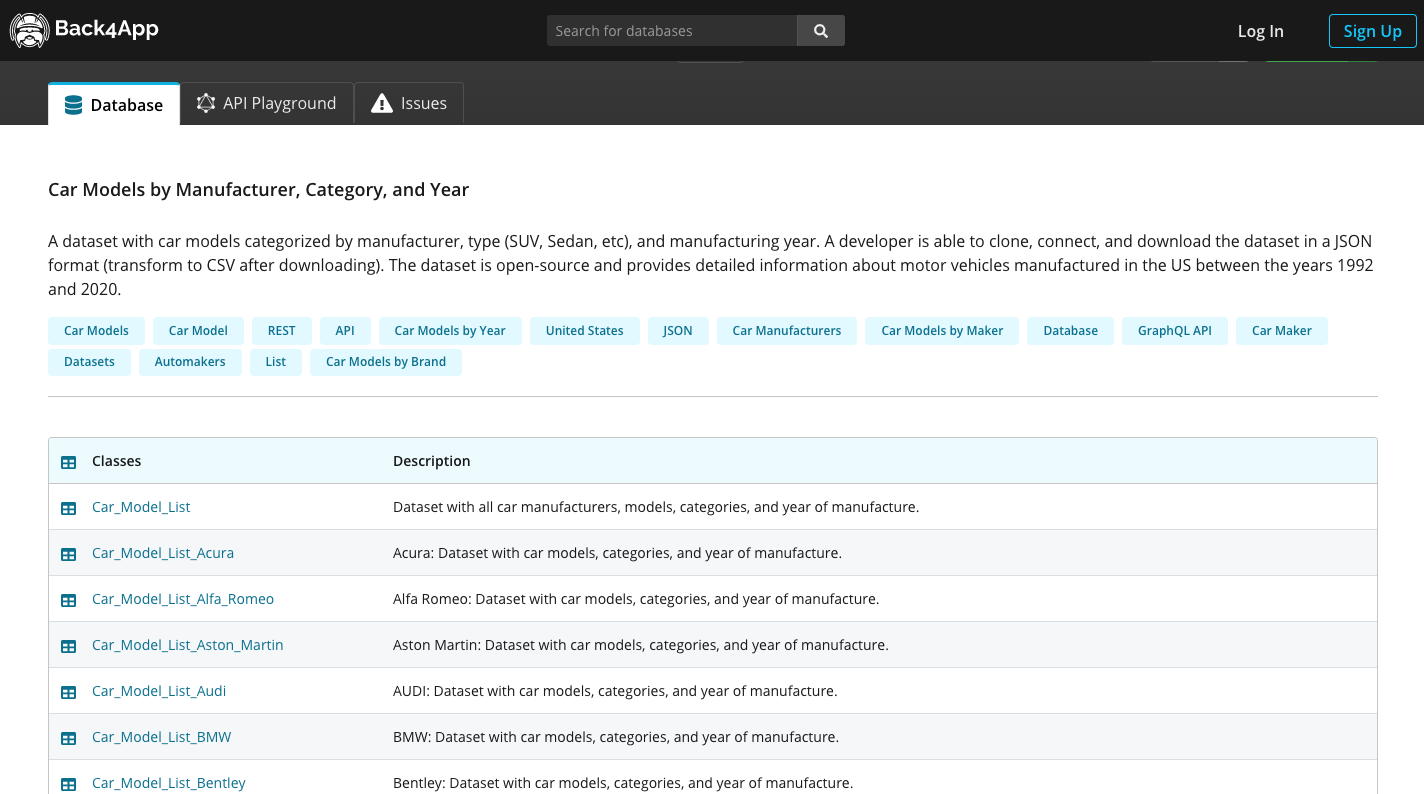Viewport: 1424px width, 794px height.
Task: Click the 'Aston Martin: Dataset with car models' description
Action: [x=641, y=645]
